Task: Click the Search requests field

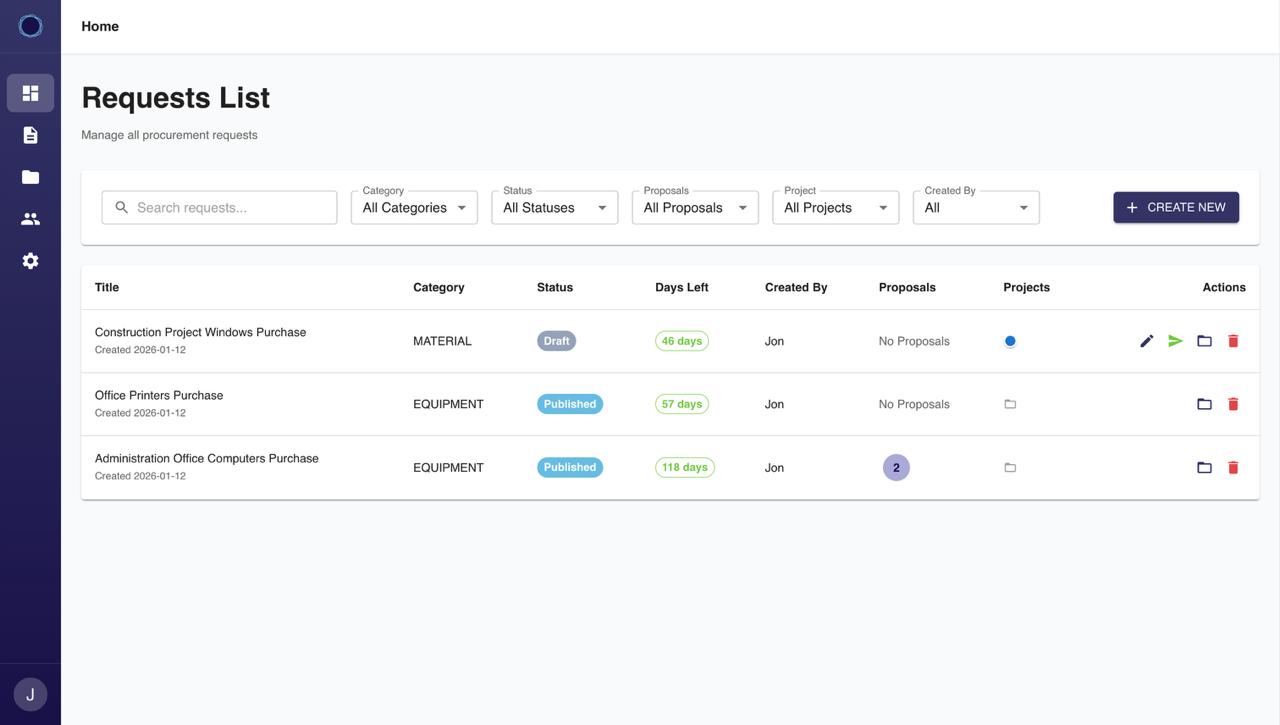Action: point(219,207)
